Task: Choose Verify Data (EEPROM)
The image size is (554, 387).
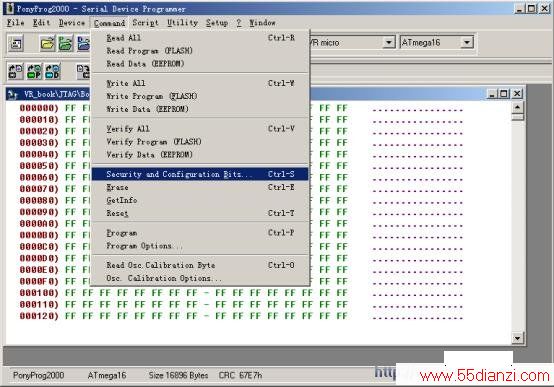Action: tap(200, 154)
